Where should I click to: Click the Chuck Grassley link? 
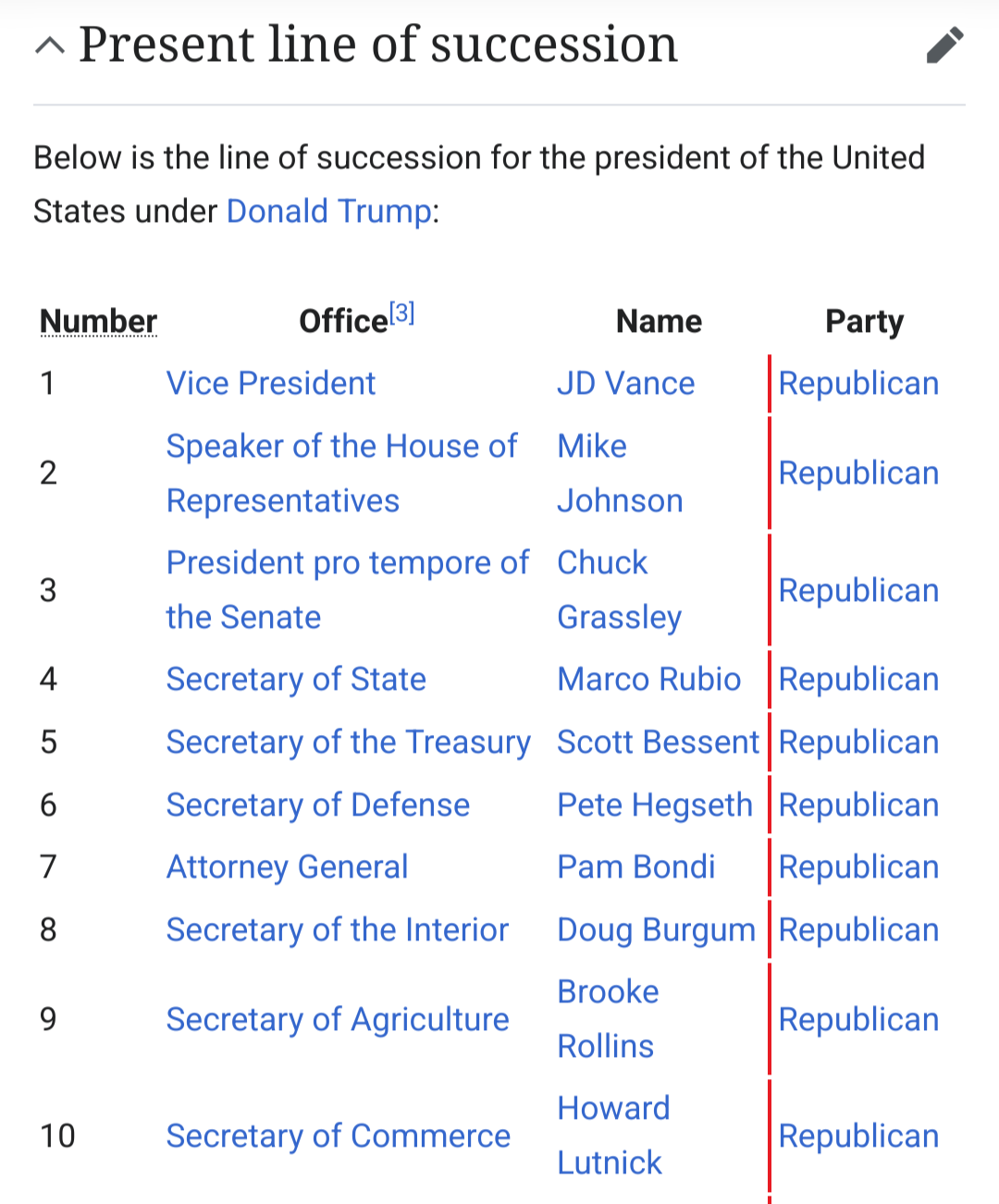[x=620, y=590]
